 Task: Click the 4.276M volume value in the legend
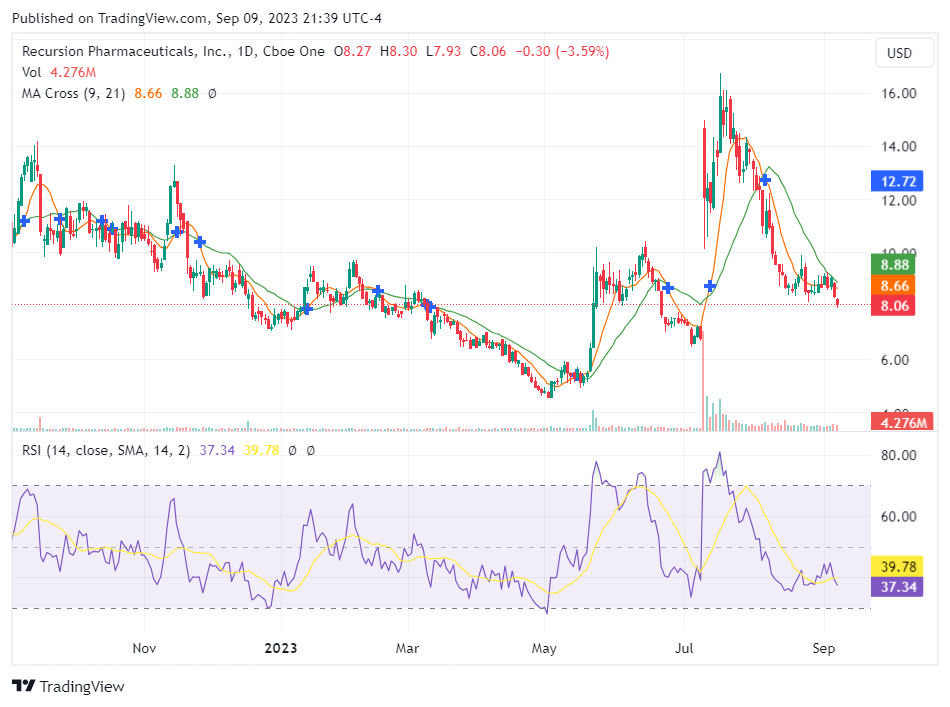[x=73, y=73]
